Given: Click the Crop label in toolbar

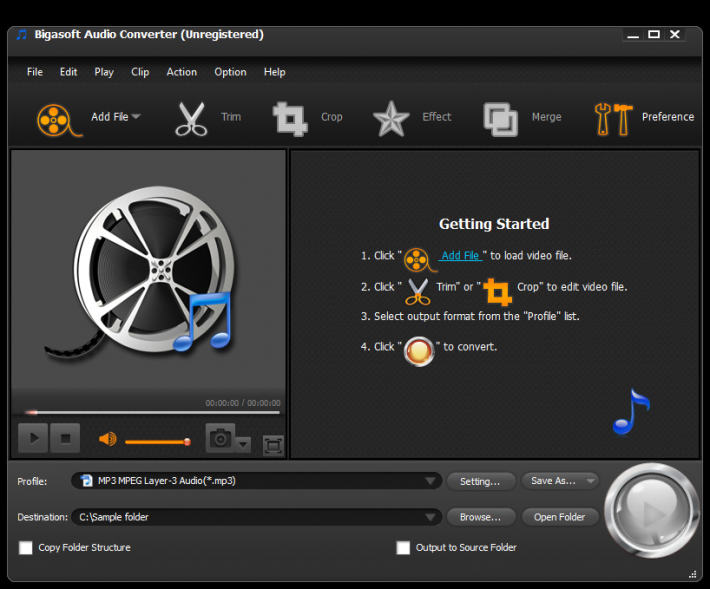Looking at the screenshot, I should pyautogui.click(x=331, y=117).
